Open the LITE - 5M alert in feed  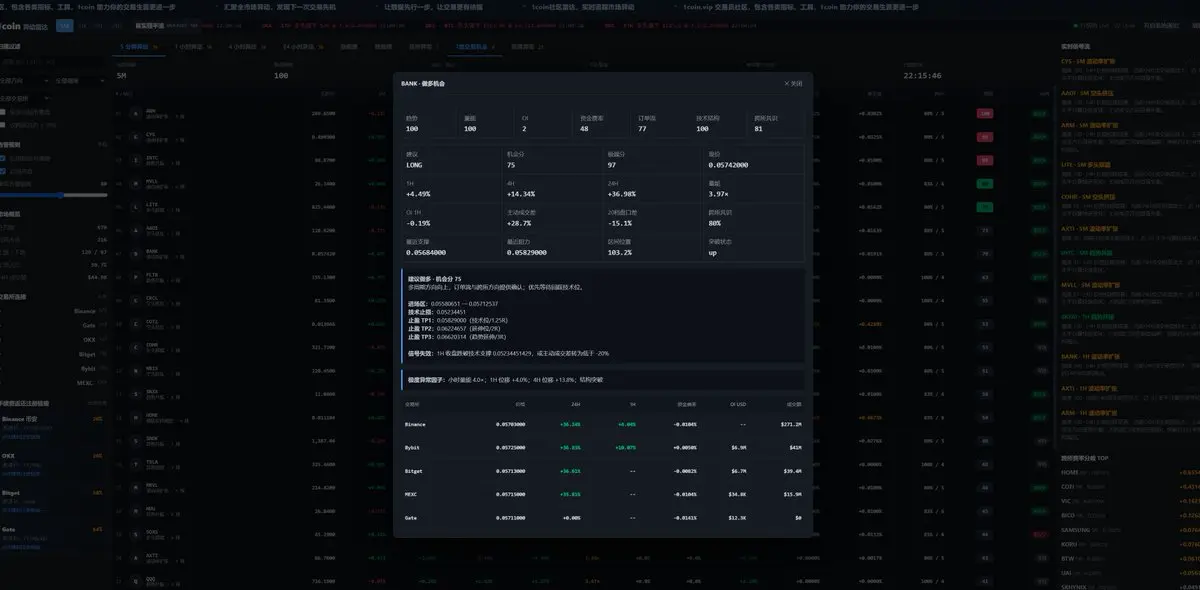click(1086, 163)
